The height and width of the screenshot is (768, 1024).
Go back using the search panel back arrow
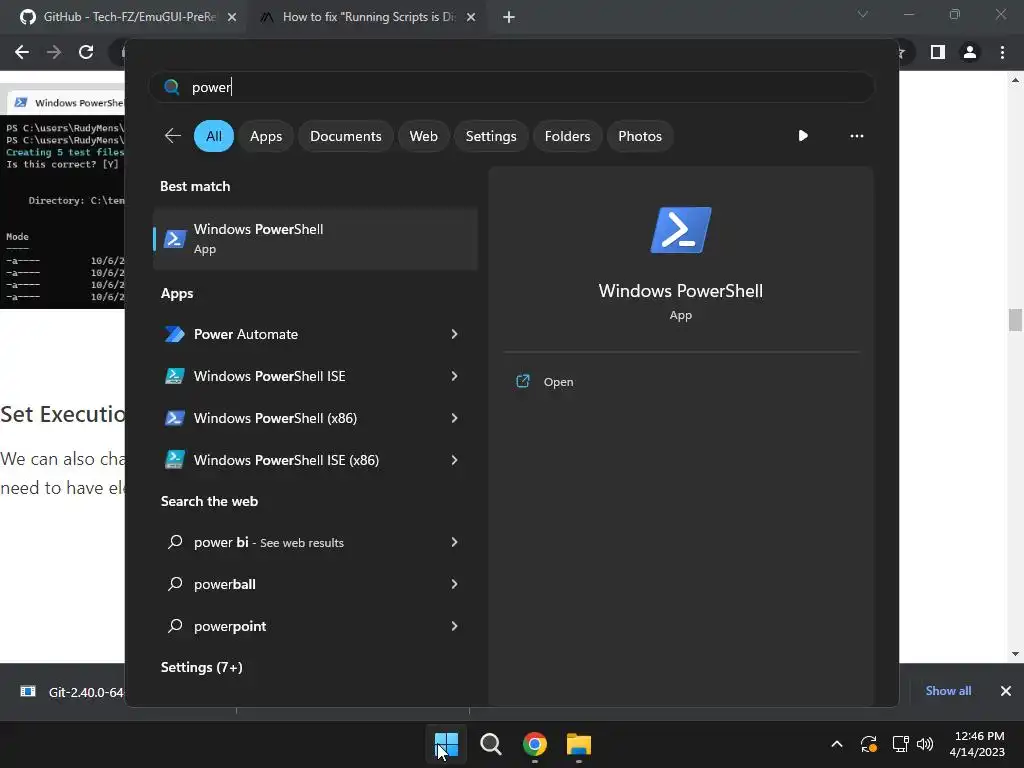pyautogui.click(x=172, y=136)
